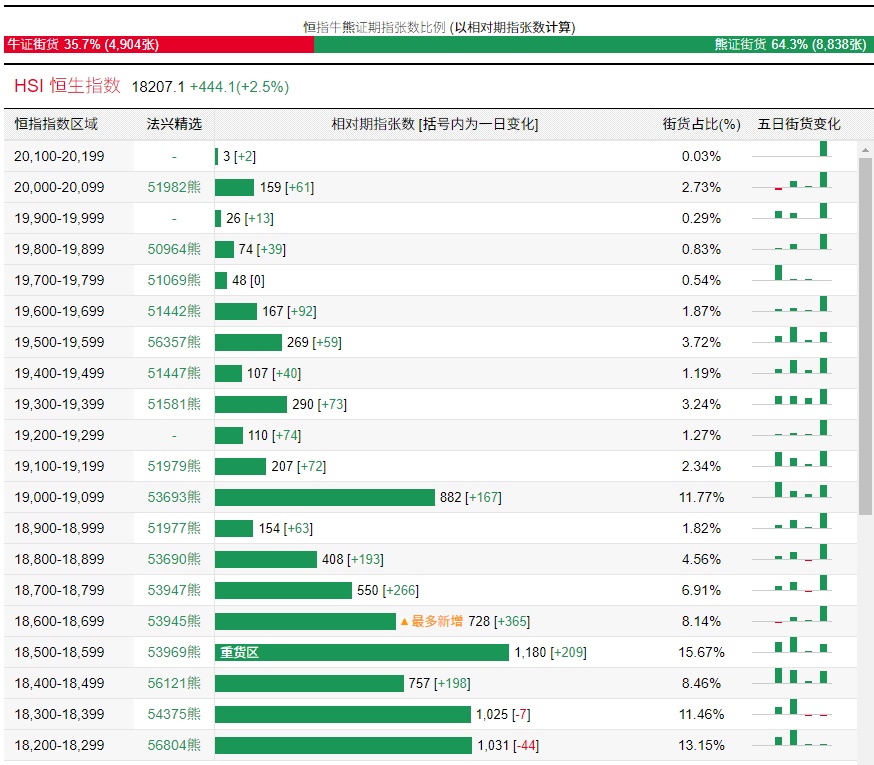Click the 五日街货变化 column header

[x=799, y=124]
